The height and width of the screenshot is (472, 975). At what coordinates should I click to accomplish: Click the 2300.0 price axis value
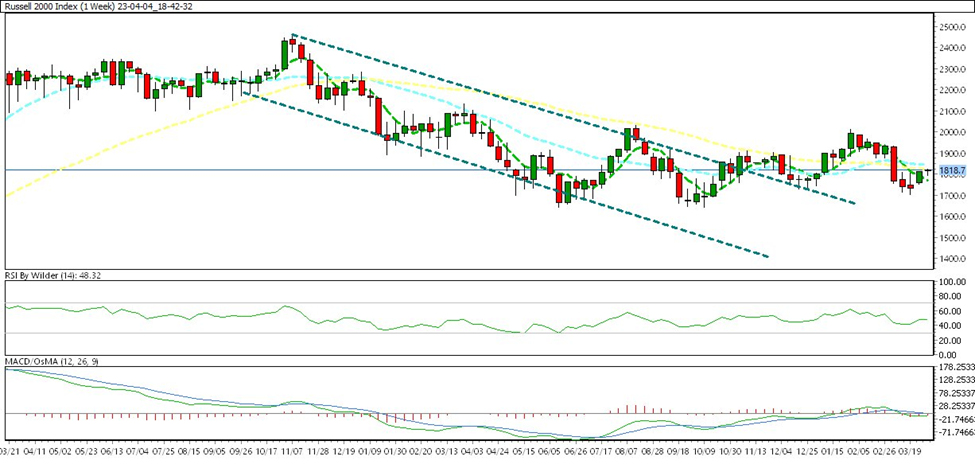point(954,70)
